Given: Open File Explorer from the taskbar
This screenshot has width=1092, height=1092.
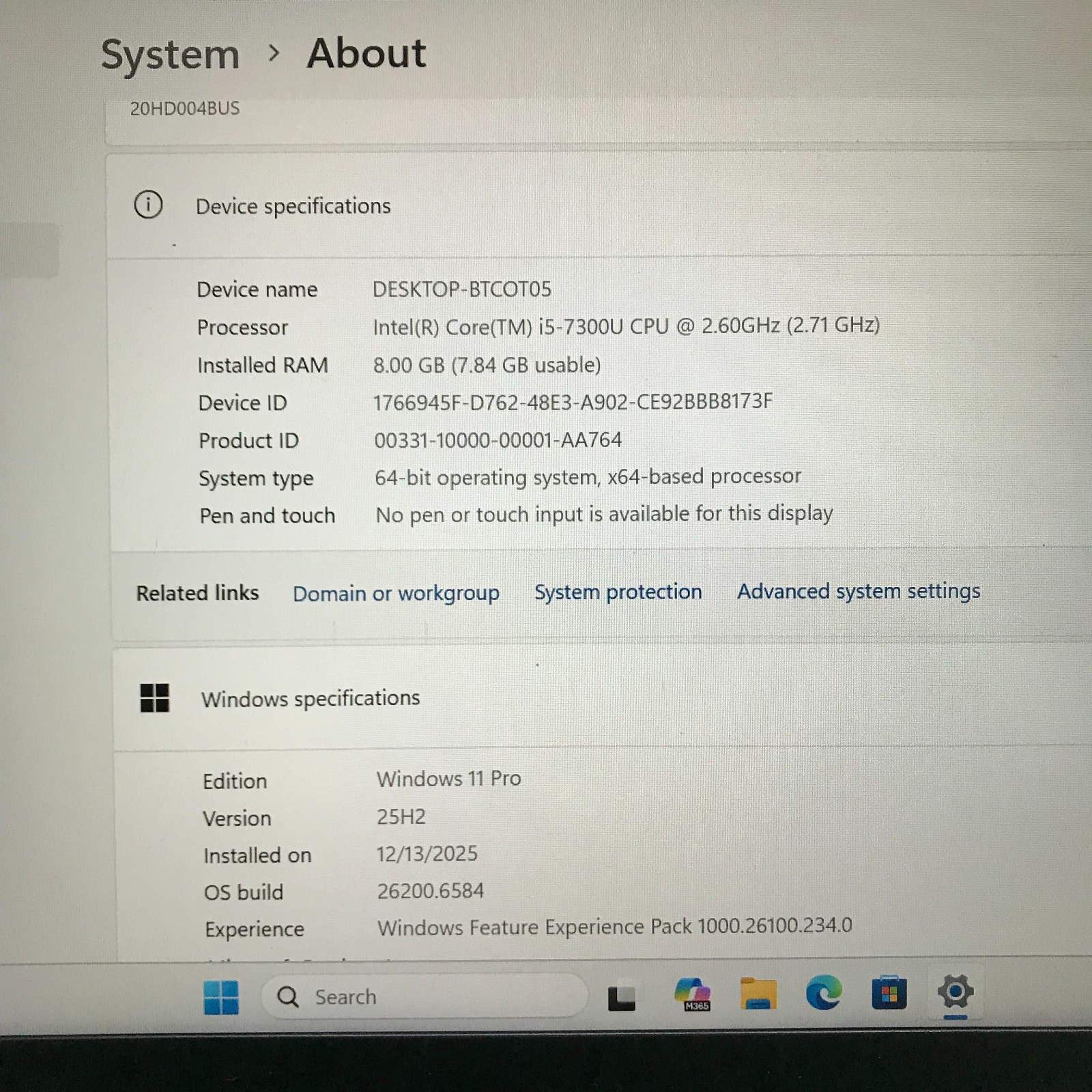Looking at the screenshot, I should click(x=758, y=994).
